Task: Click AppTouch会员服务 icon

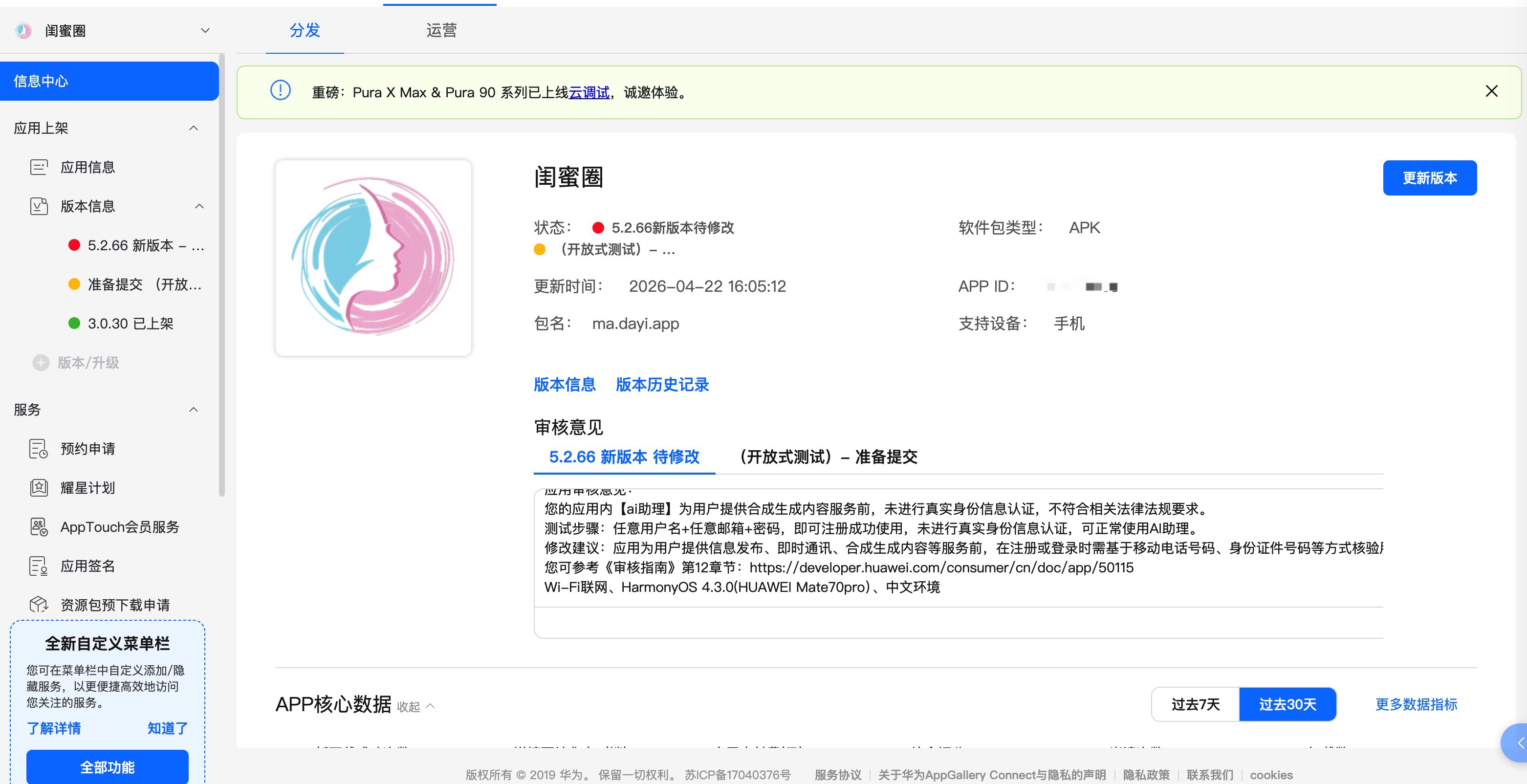Action: (x=39, y=527)
